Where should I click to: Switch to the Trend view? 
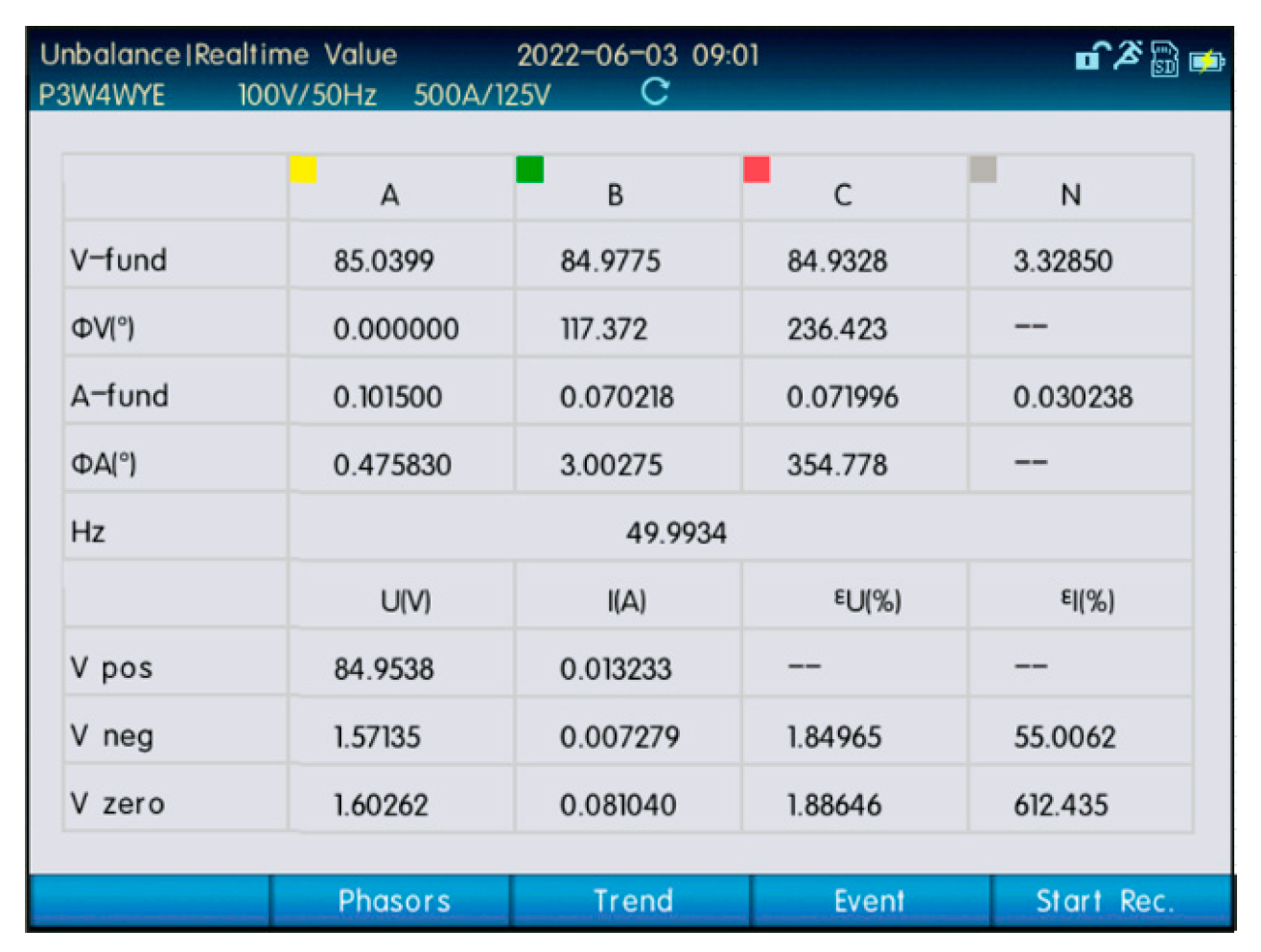click(632, 901)
